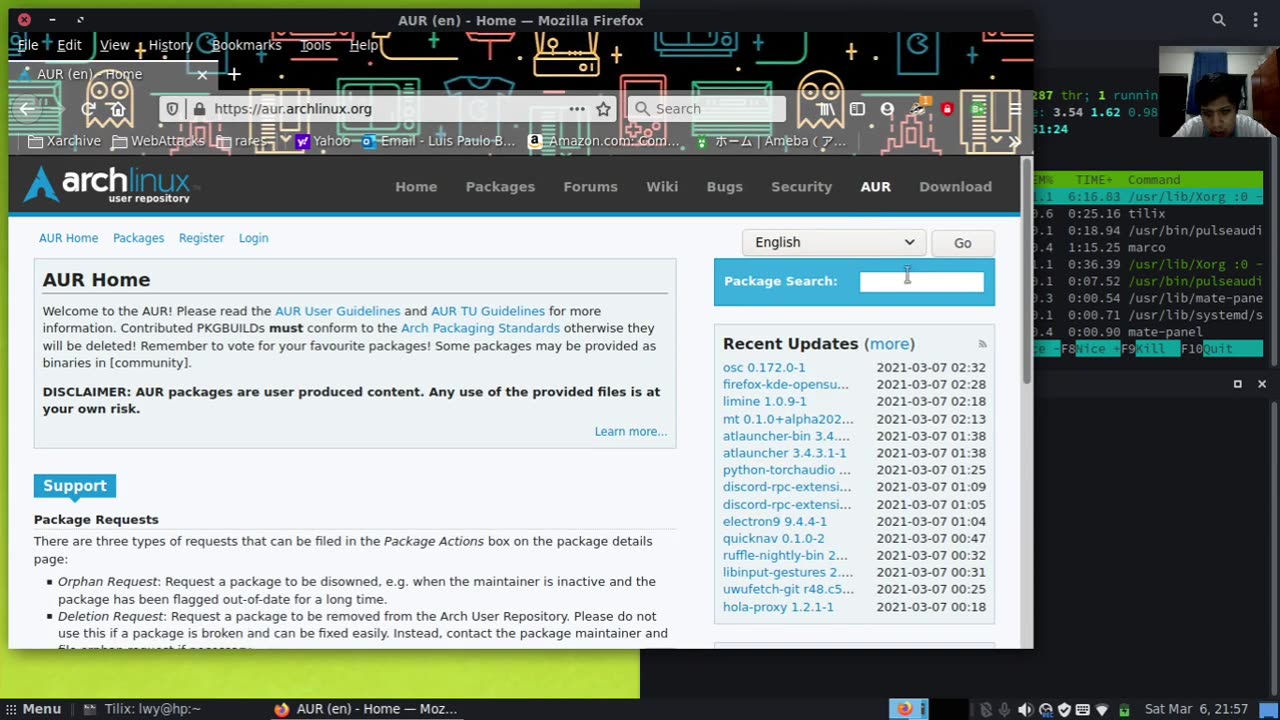Close the Tilix terminal pane
The height and width of the screenshot is (720, 1280).
click(1262, 384)
